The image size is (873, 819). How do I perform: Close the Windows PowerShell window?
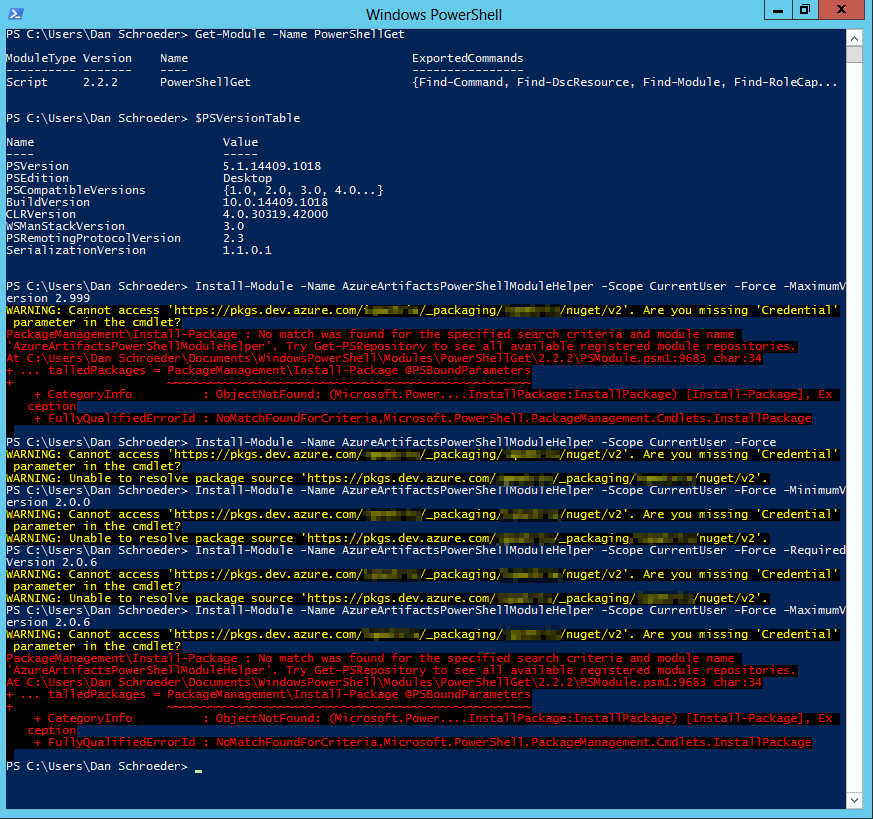(x=841, y=10)
